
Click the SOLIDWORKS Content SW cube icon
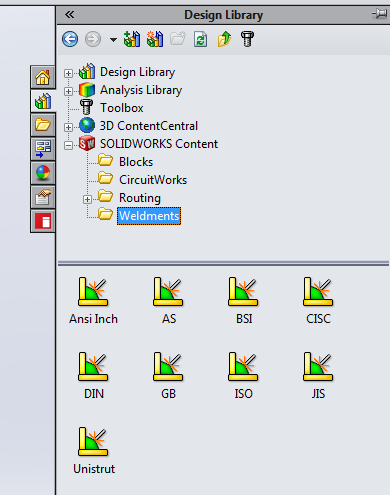(87, 143)
